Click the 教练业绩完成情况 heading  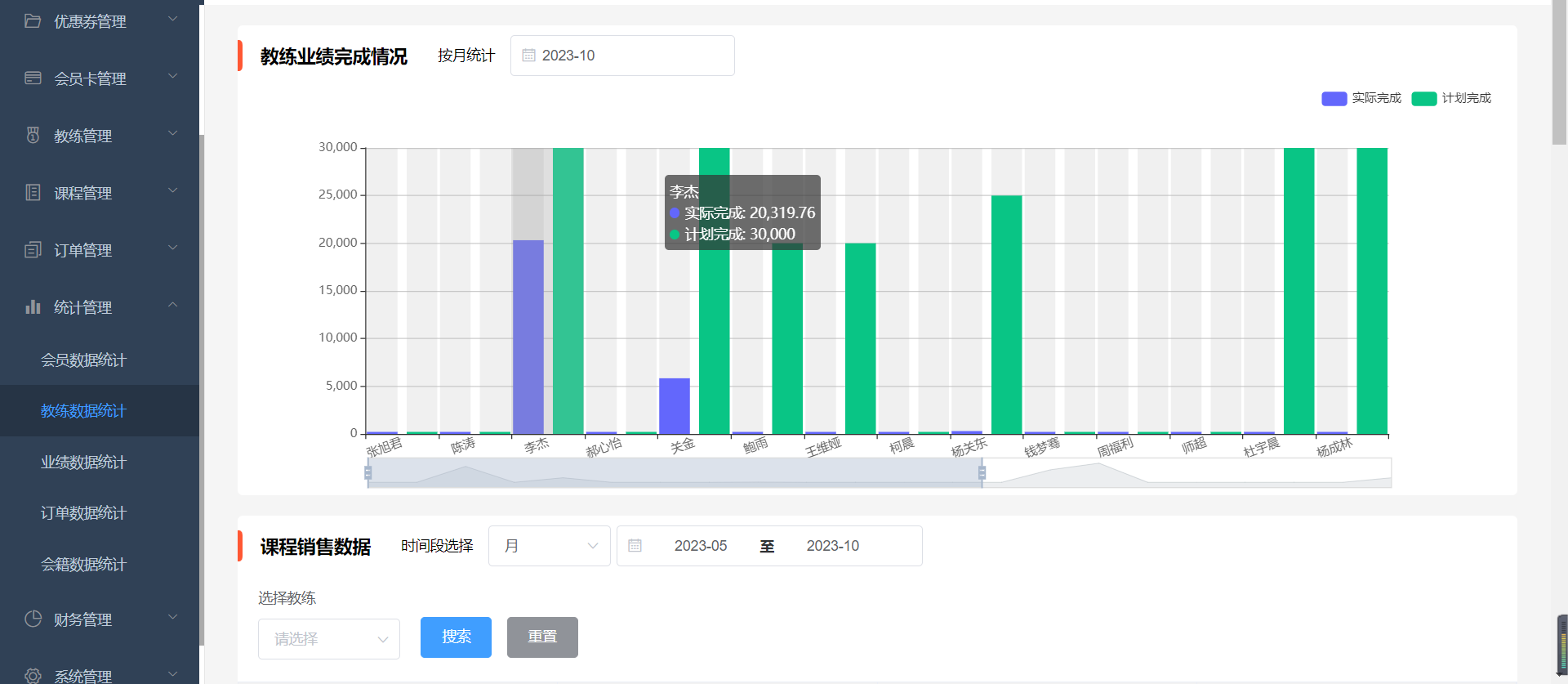pyautogui.click(x=333, y=56)
